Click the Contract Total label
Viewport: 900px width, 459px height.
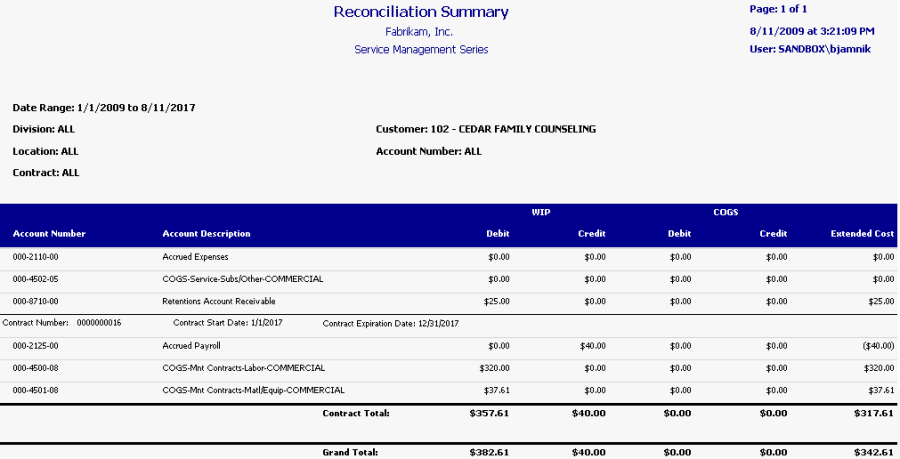[355, 412]
